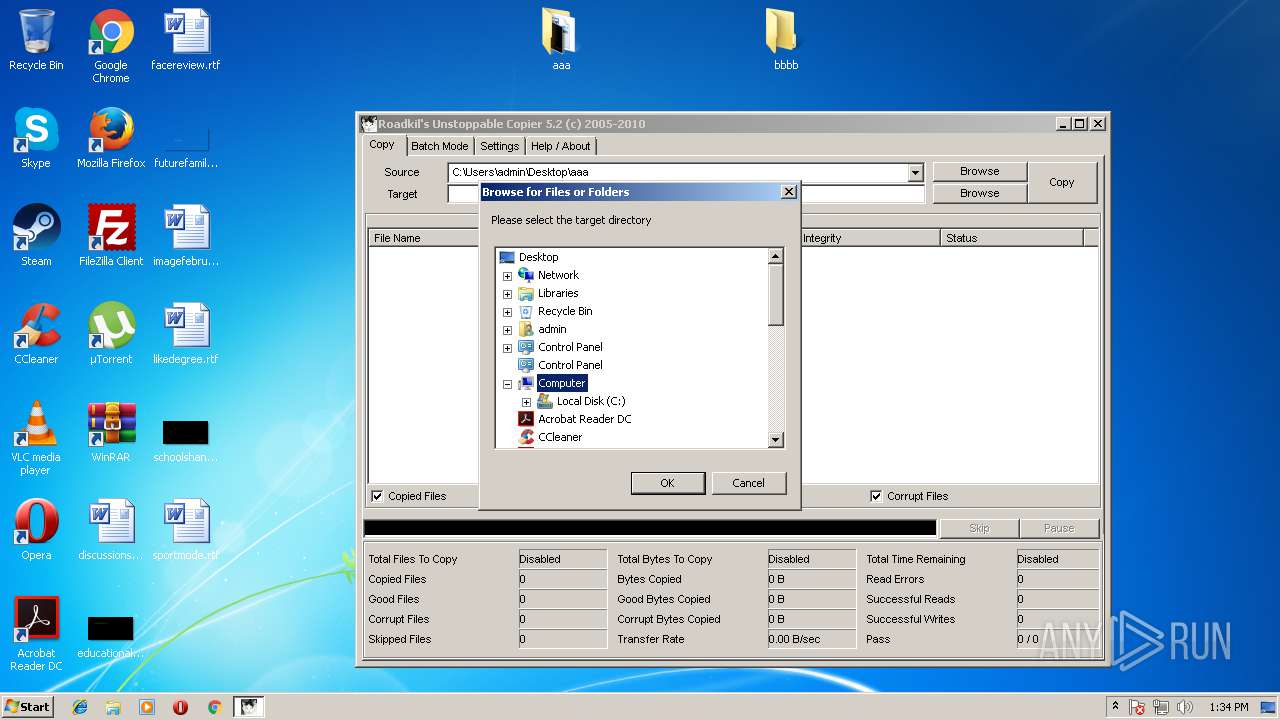Open the Recycle Bin desktop icon
This screenshot has height=720, width=1280.
click(x=36, y=40)
